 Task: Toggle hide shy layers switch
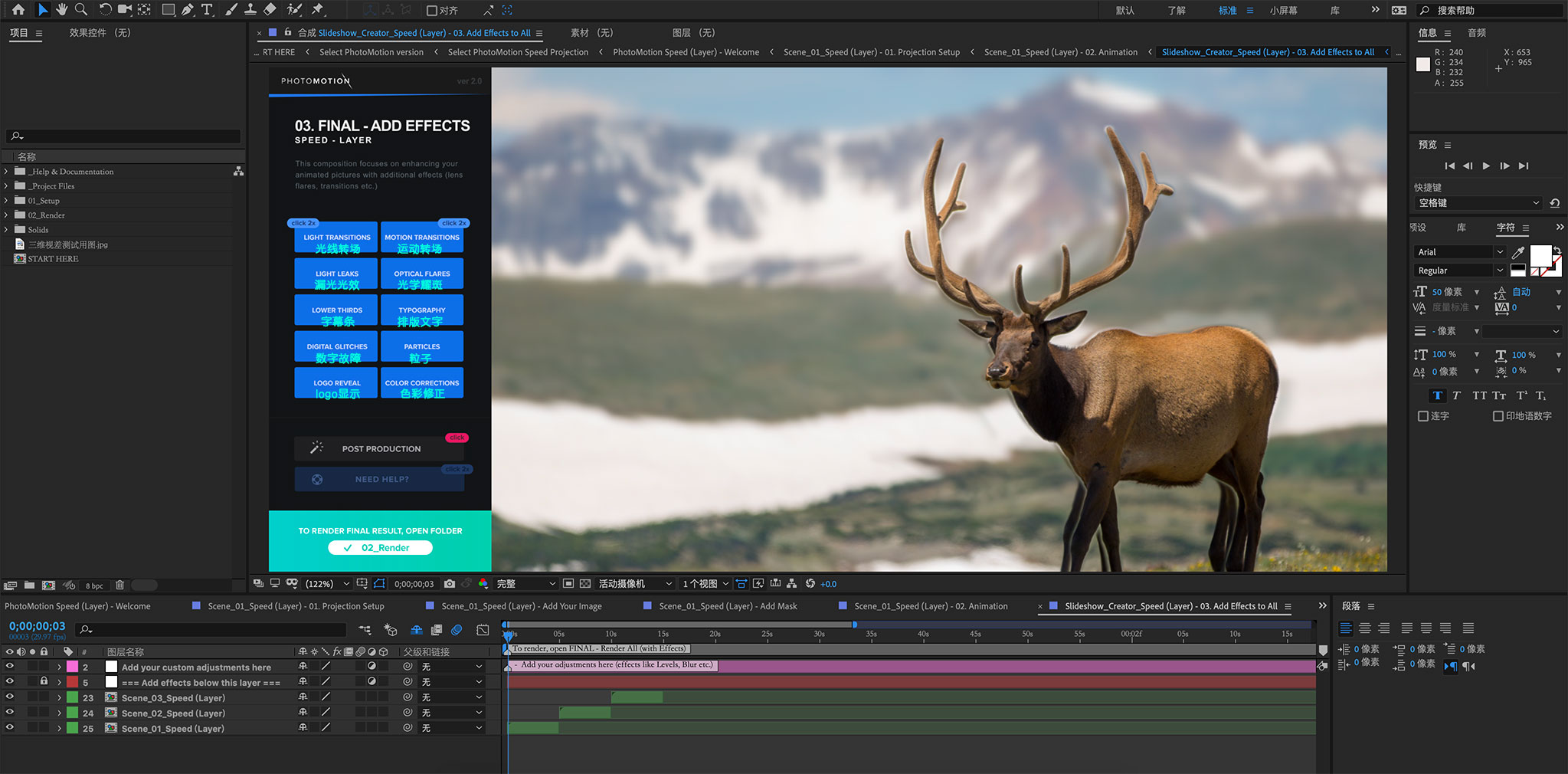pos(417,630)
